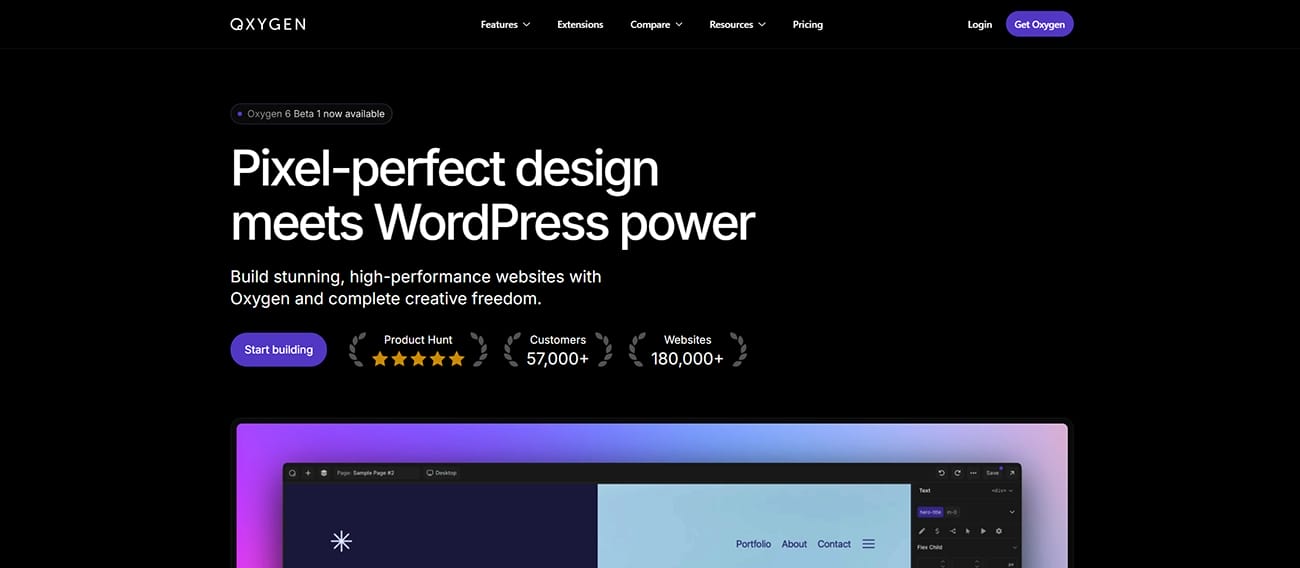Open the Resources dropdown menu
1300x568 pixels.
738,24
